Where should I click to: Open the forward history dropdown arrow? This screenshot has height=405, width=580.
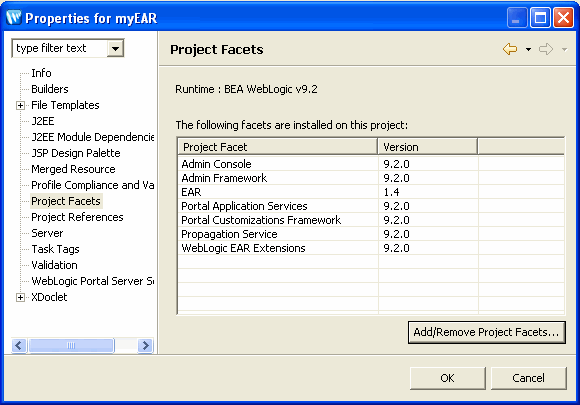click(564, 49)
